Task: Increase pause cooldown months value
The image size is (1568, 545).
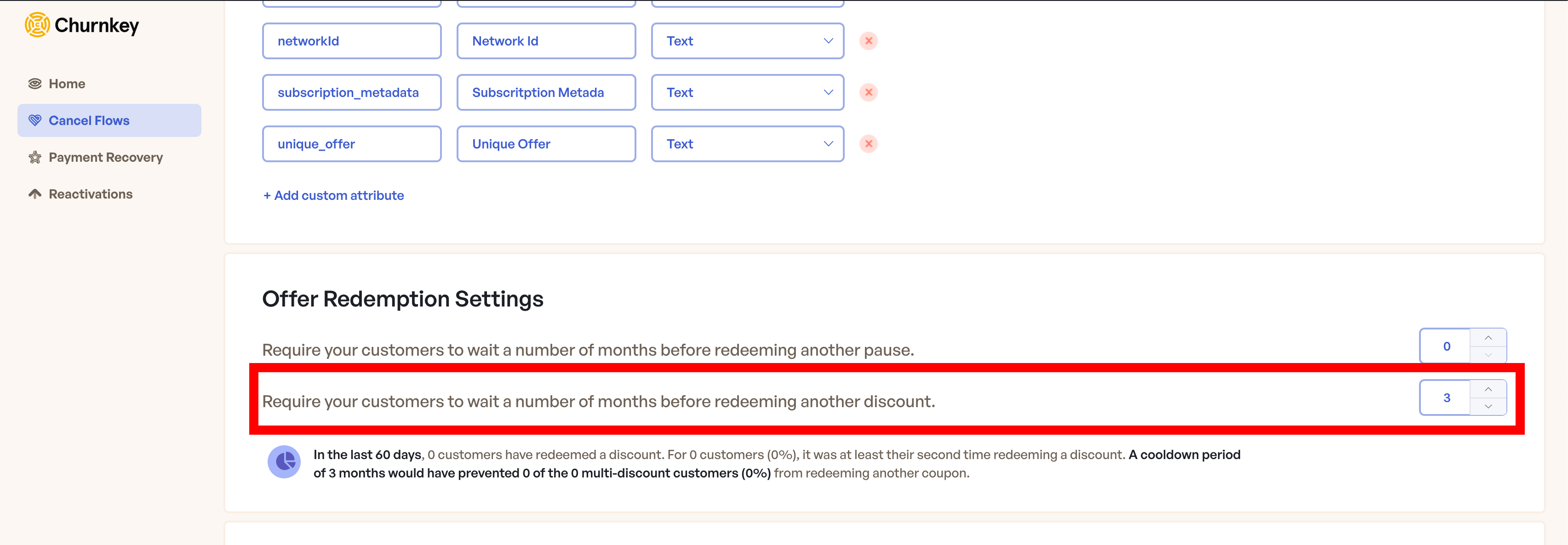Action: click(x=1488, y=338)
